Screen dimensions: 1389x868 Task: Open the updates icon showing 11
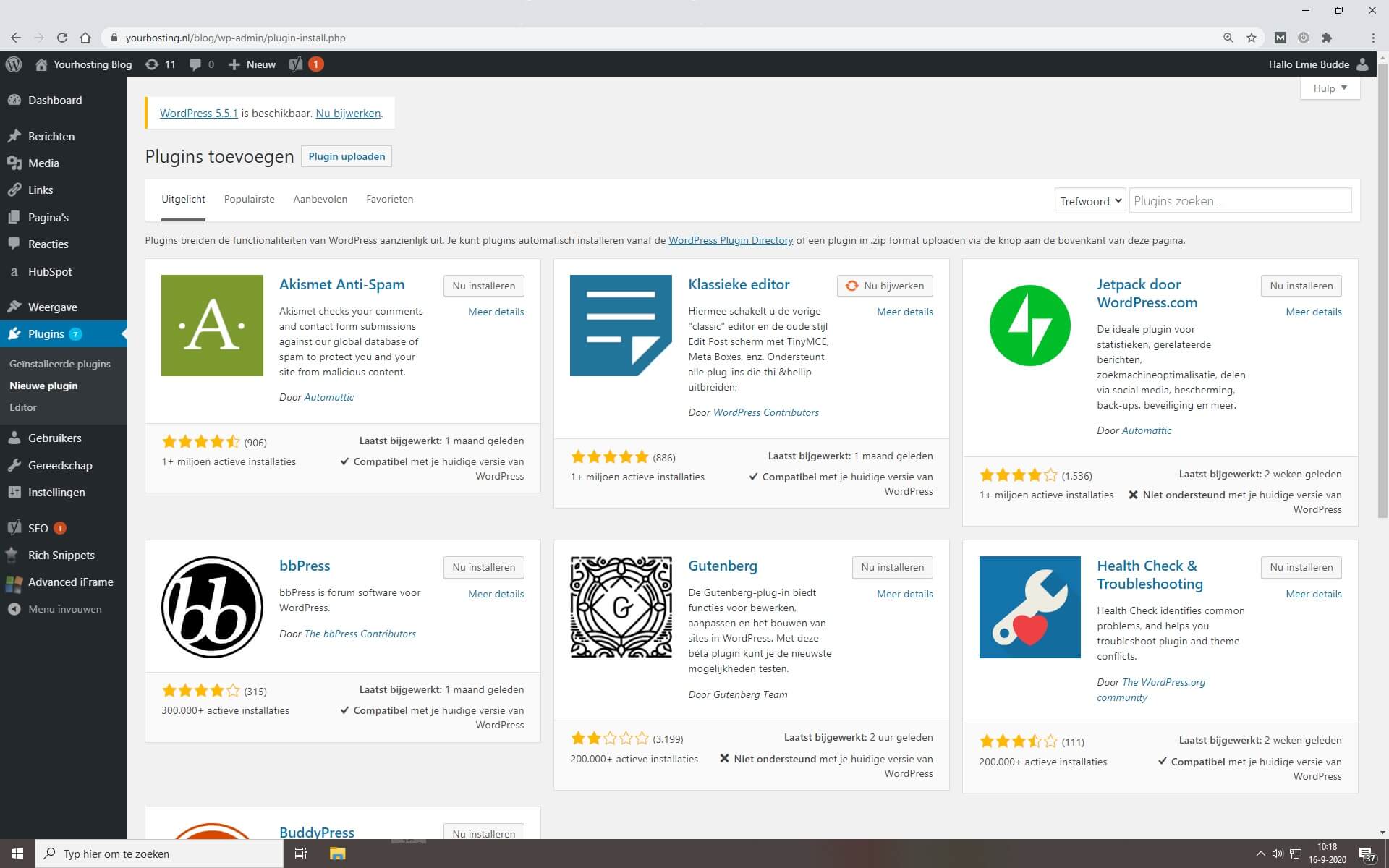point(151,64)
